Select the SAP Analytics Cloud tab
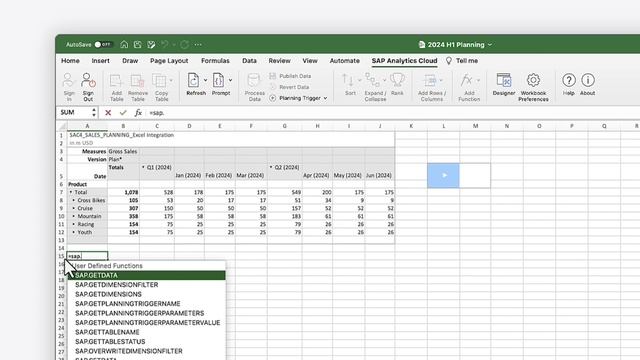 tap(404, 60)
